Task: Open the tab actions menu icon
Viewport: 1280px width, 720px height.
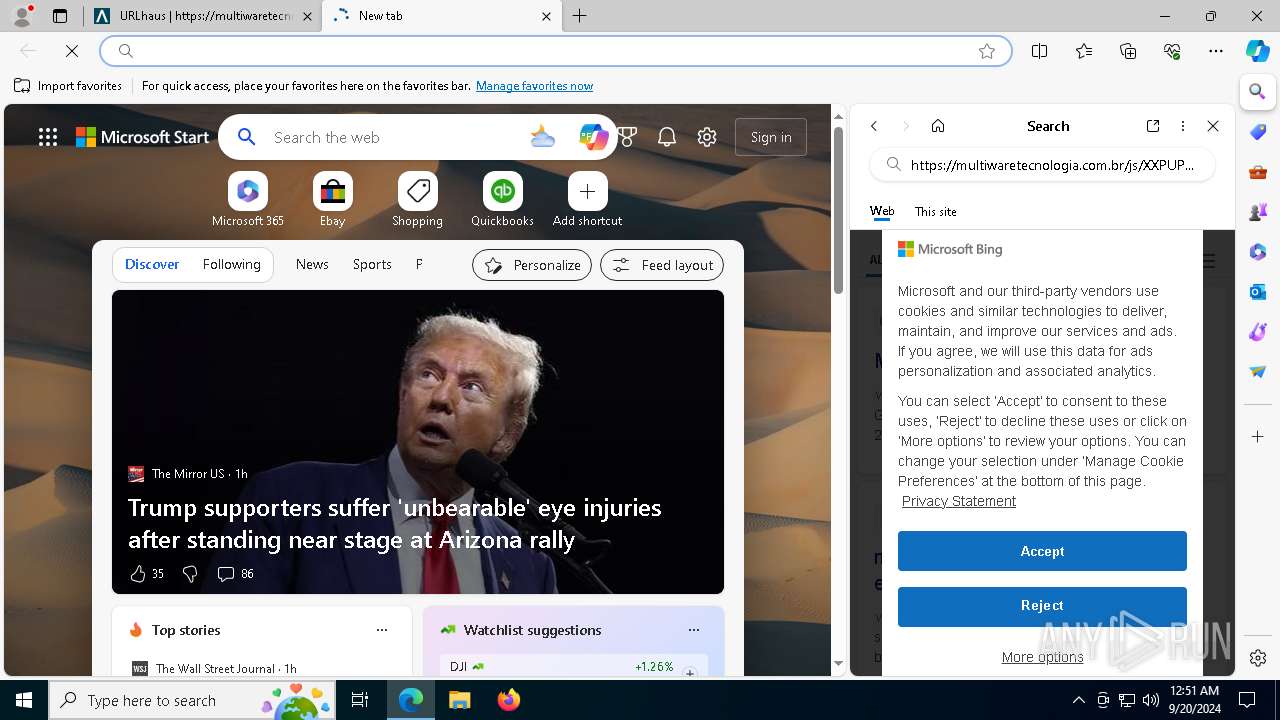Action: tap(60, 16)
